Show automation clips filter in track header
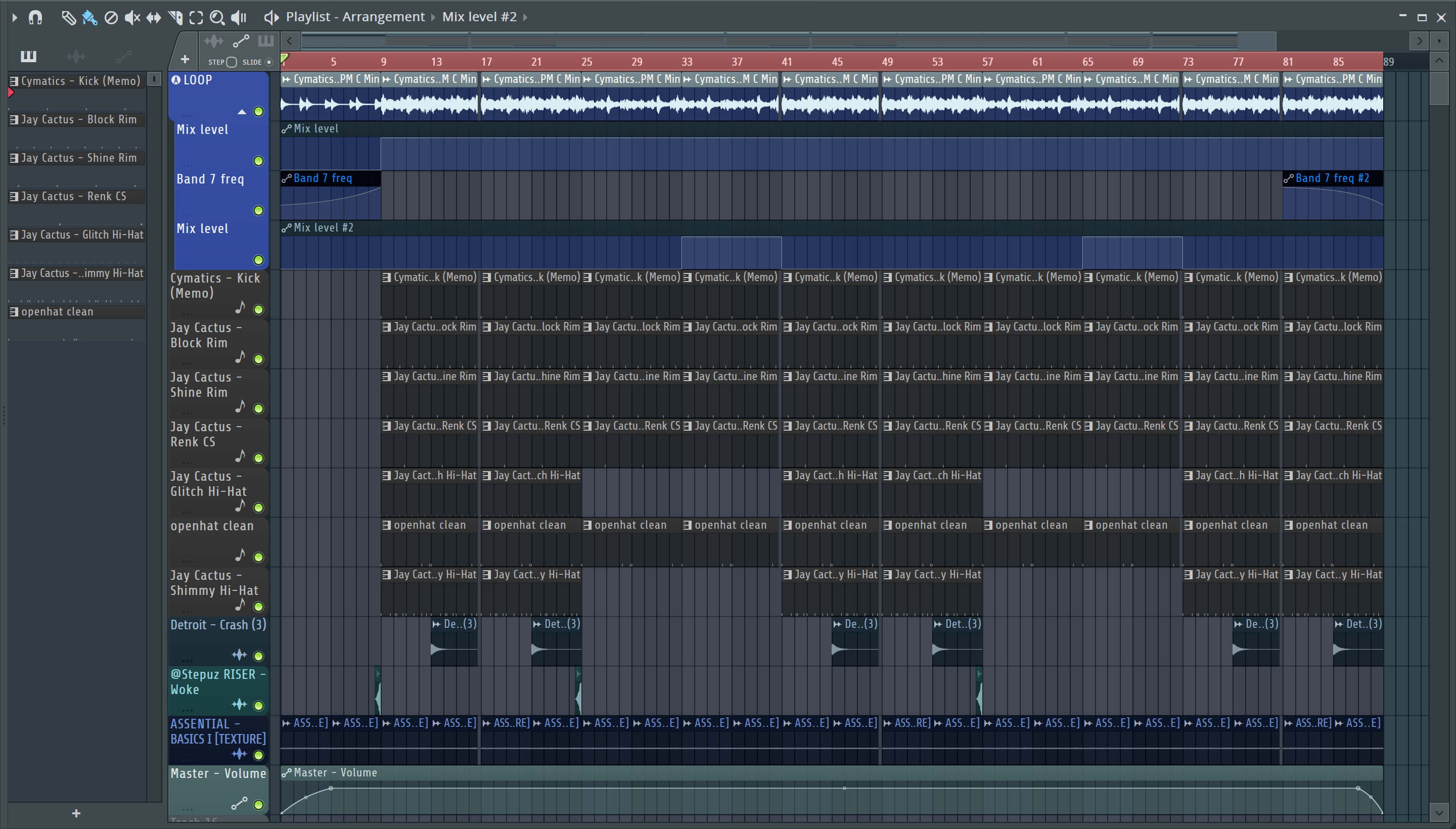Viewport: 1456px width, 829px height. (240, 40)
